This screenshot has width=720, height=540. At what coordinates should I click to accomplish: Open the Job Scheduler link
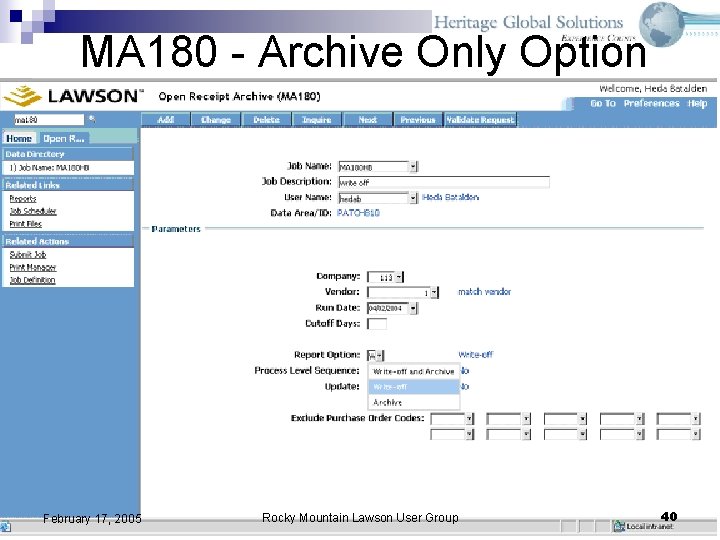33,211
